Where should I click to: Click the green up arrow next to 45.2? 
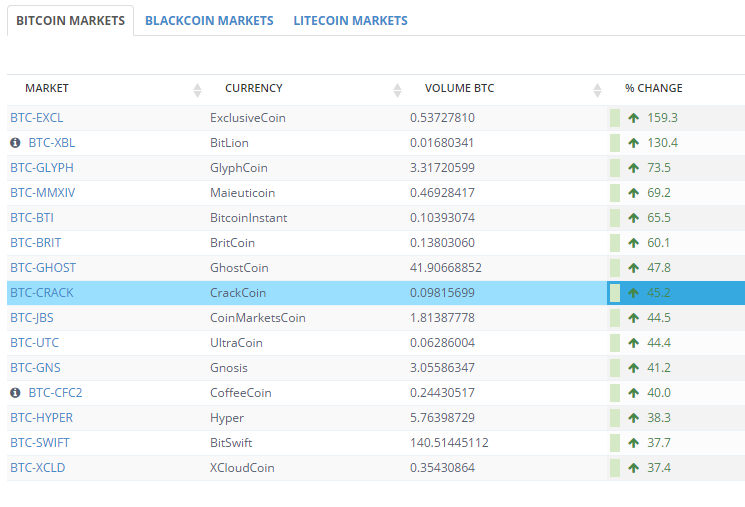tap(633, 293)
